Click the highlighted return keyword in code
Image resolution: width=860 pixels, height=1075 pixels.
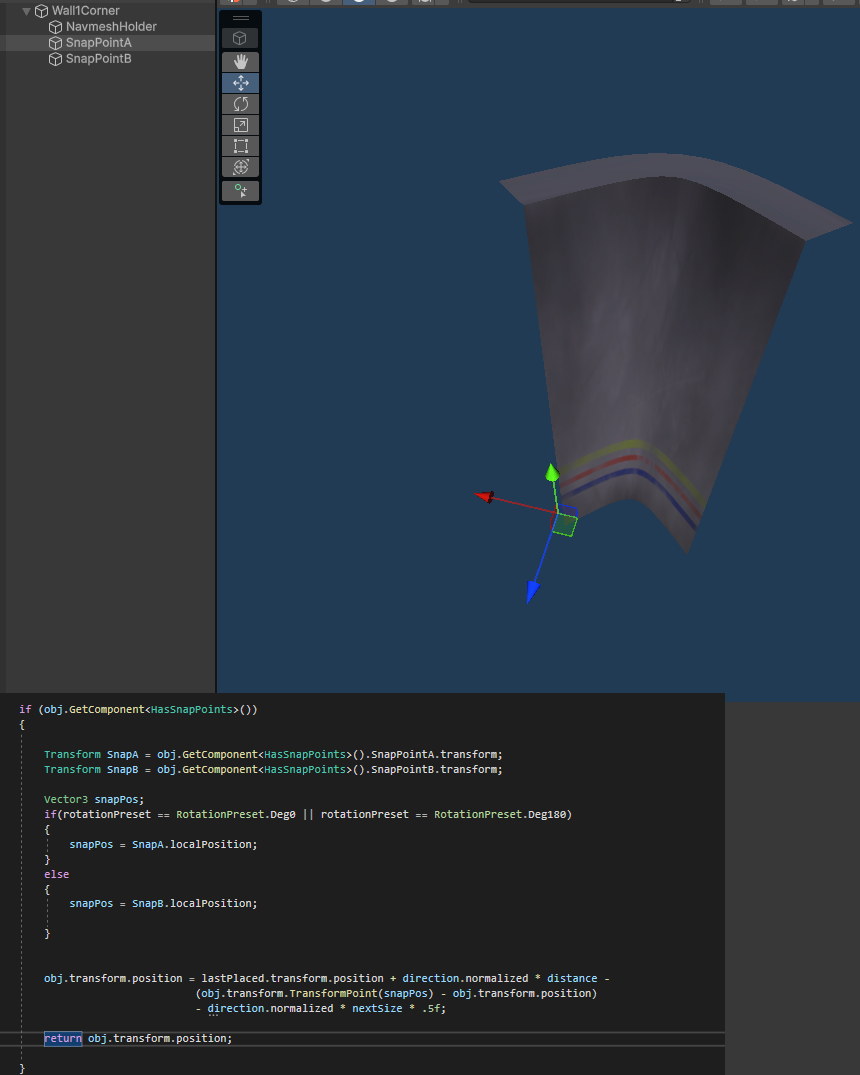(63, 1038)
